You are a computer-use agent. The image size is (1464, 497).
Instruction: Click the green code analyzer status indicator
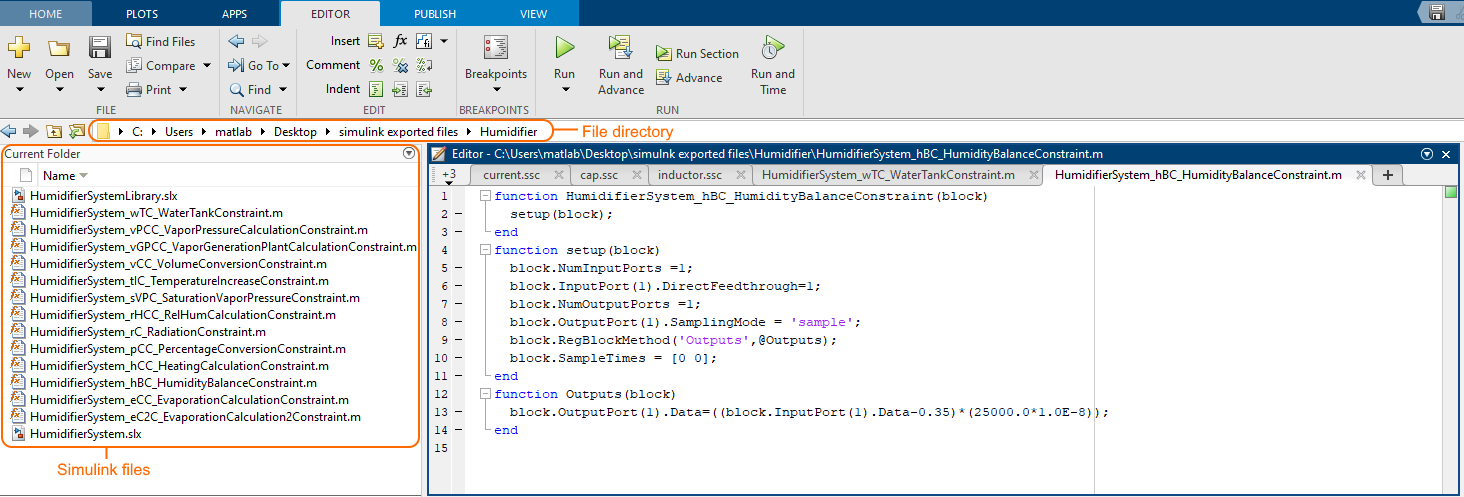1451,192
